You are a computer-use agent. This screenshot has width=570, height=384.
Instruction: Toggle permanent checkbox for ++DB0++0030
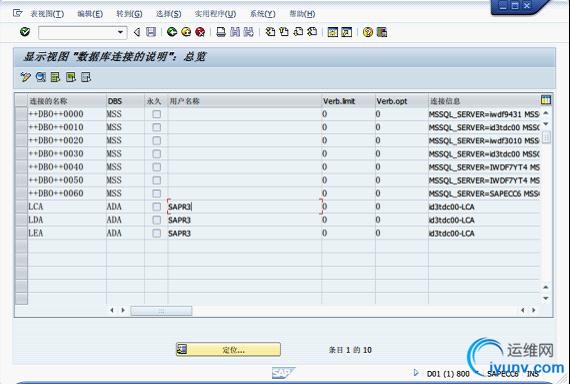[157, 154]
